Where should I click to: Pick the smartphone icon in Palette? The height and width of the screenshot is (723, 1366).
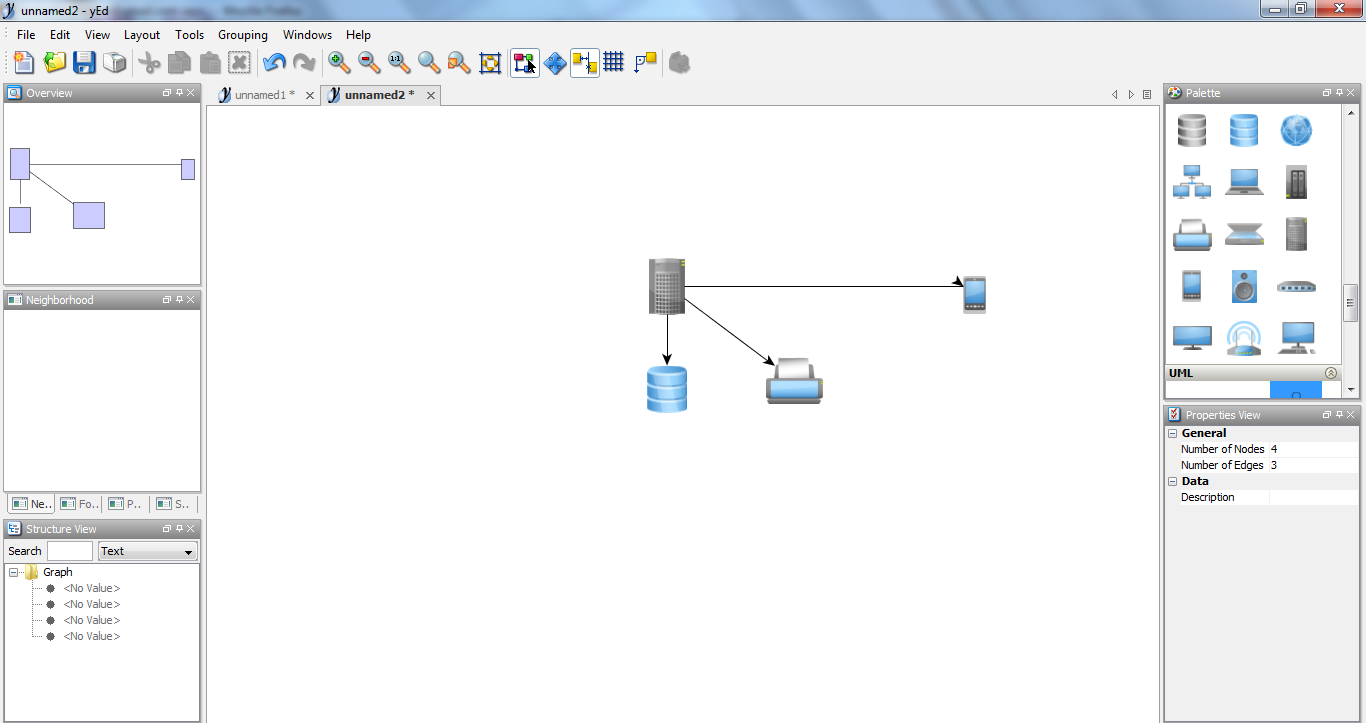coord(1192,286)
